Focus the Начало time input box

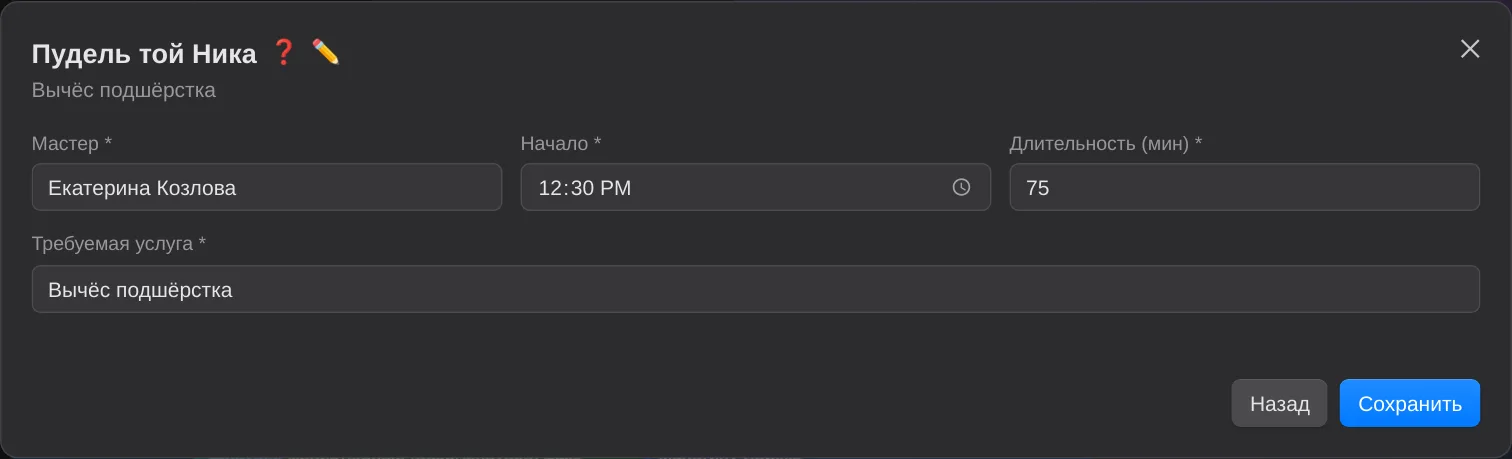tap(756, 187)
